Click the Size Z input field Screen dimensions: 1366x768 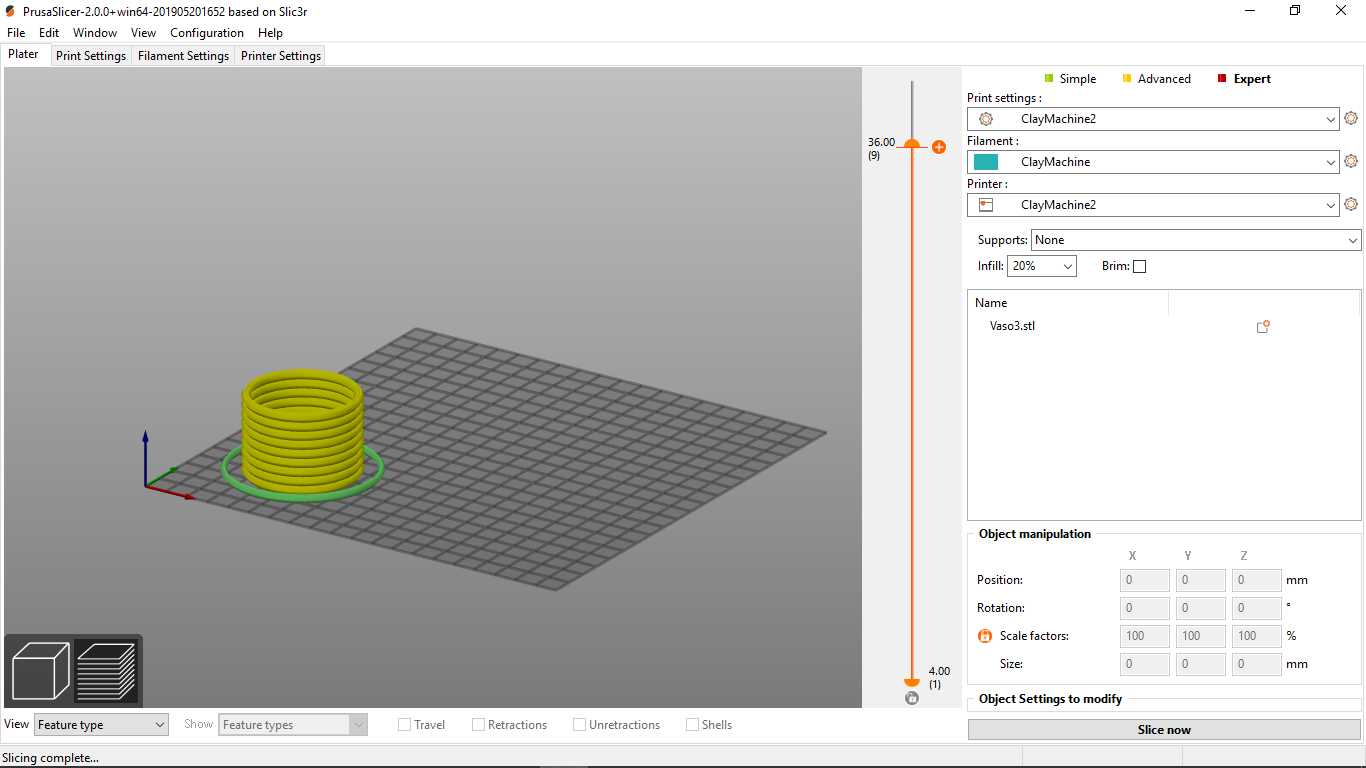pyautogui.click(x=1257, y=664)
